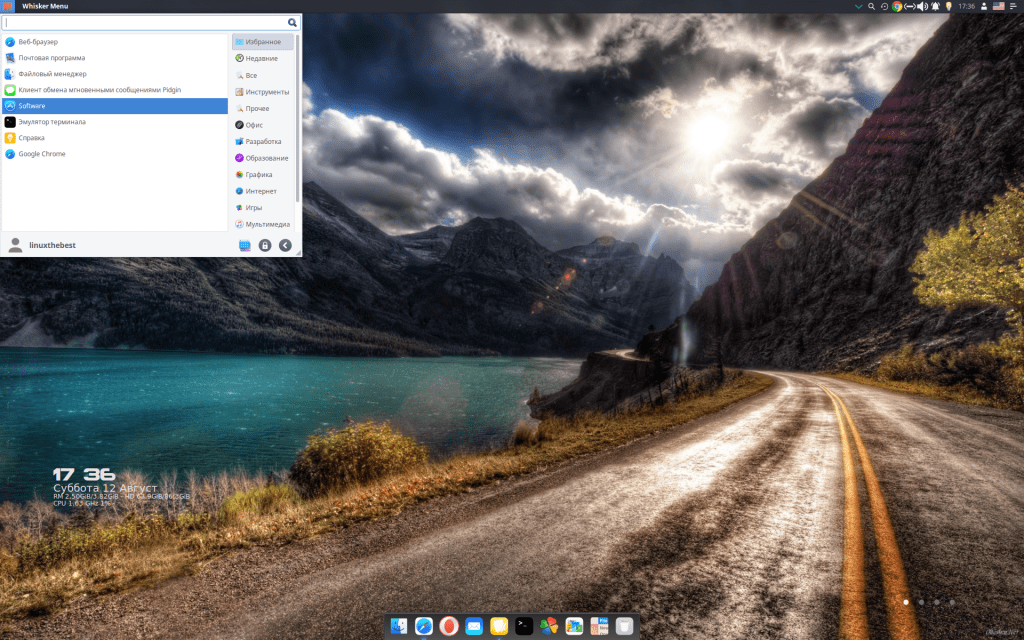Open the Finder file manager in the dock

(x=398, y=626)
